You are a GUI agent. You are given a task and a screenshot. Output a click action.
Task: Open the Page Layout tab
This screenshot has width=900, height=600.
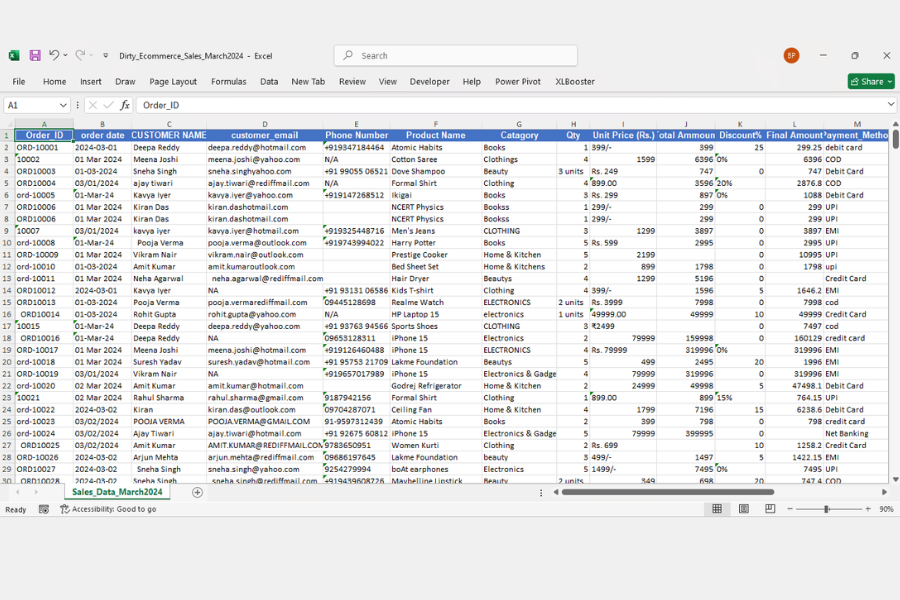point(173,82)
